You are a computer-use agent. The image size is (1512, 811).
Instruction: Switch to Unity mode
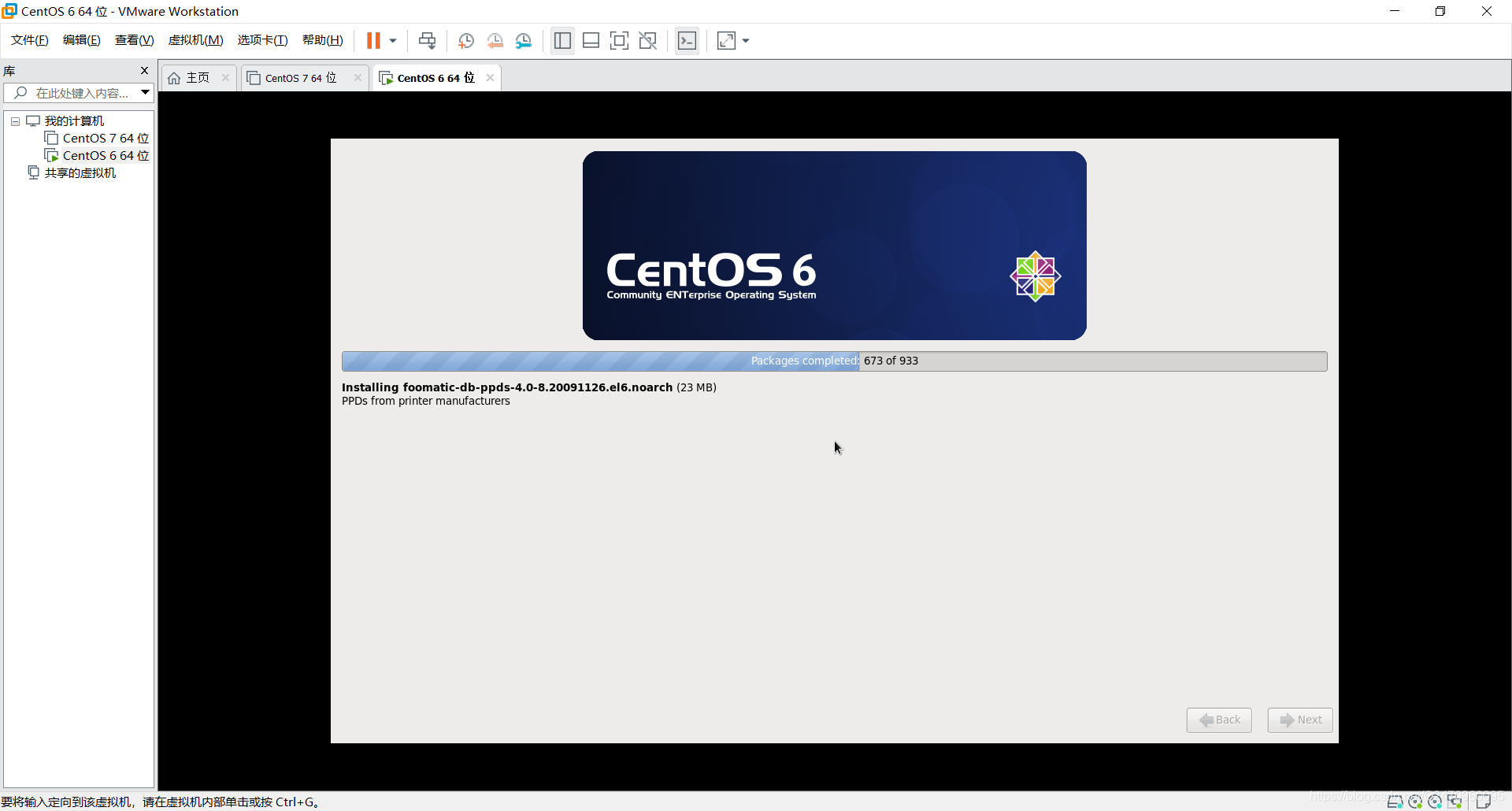pos(648,40)
